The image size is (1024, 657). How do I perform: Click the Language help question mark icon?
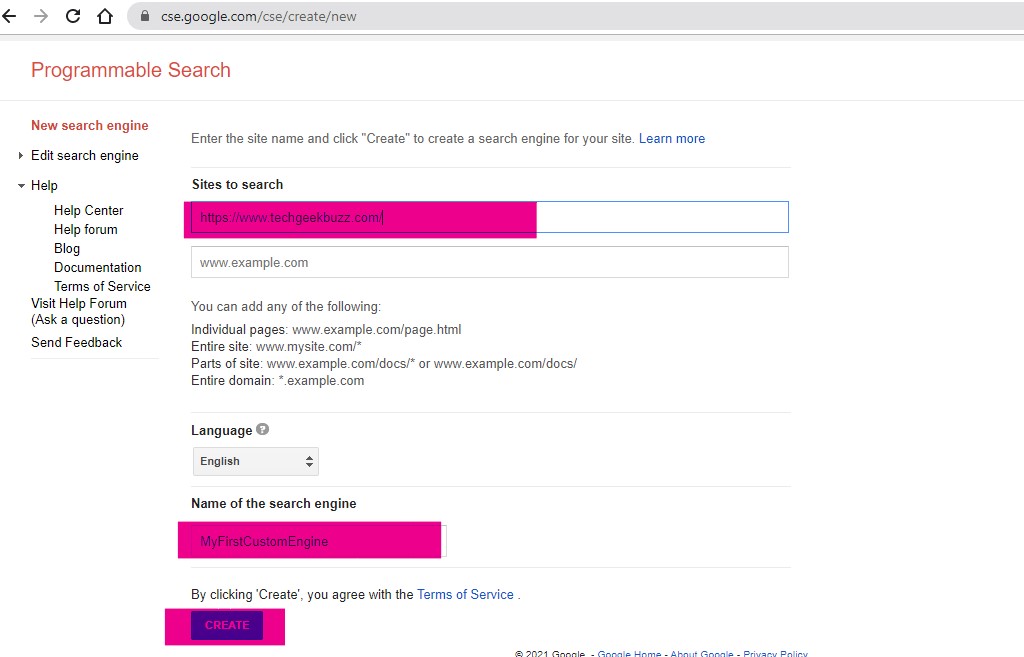click(x=263, y=430)
